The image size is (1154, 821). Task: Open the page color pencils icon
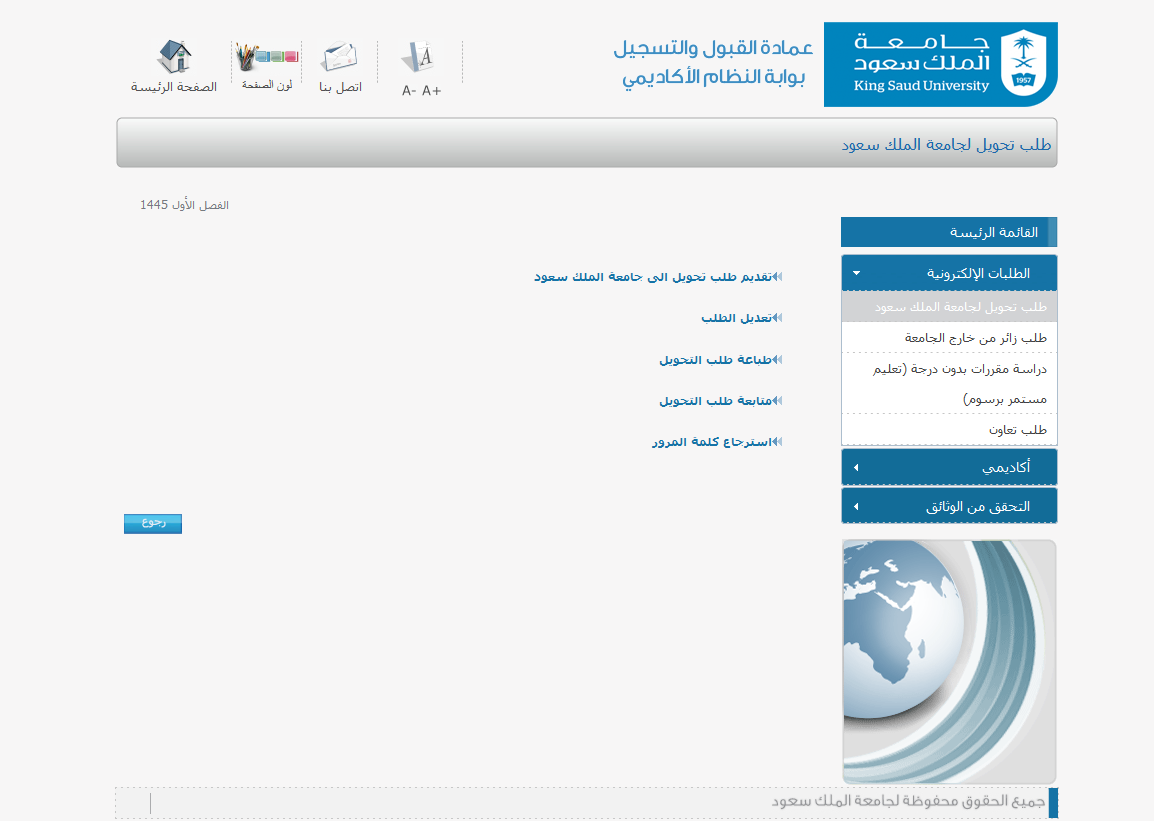267,57
